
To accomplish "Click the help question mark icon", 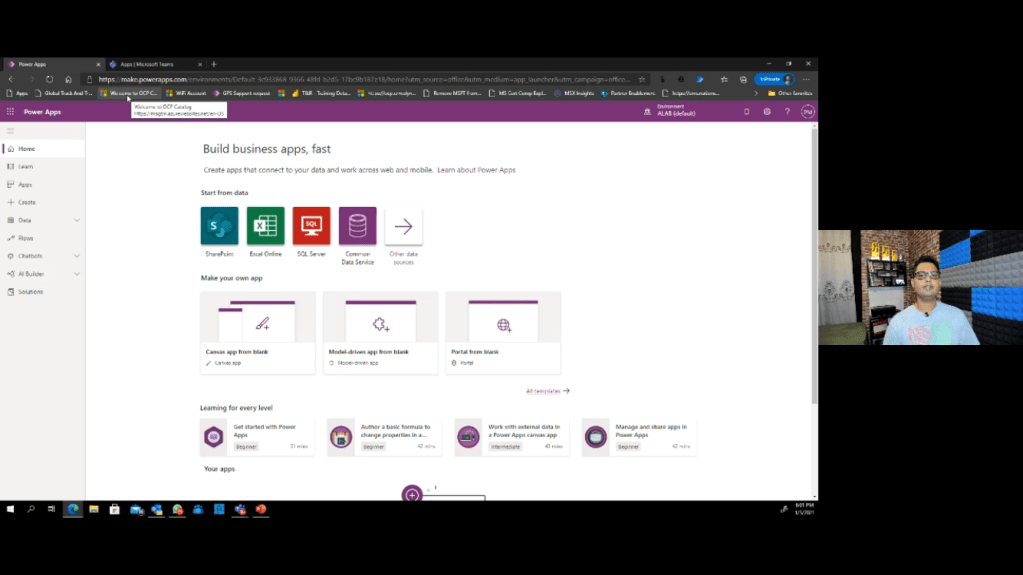I will coord(787,112).
